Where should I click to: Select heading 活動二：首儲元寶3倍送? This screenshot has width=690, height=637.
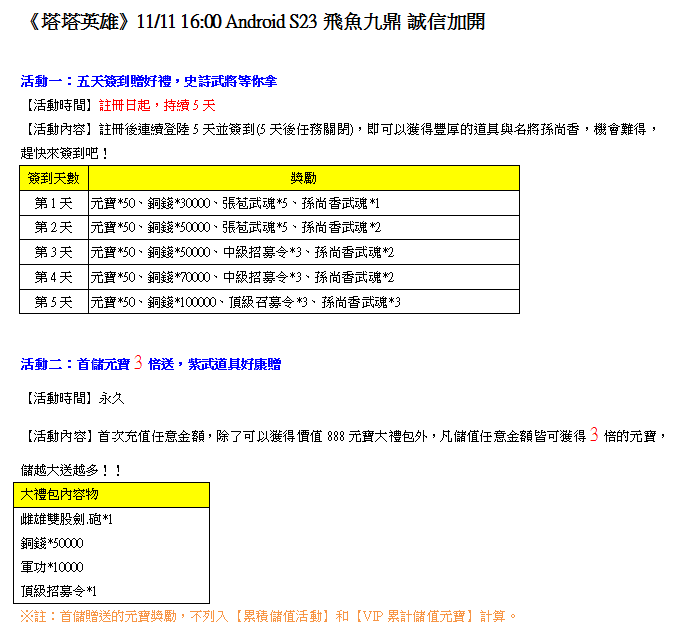tap(150, 364)
